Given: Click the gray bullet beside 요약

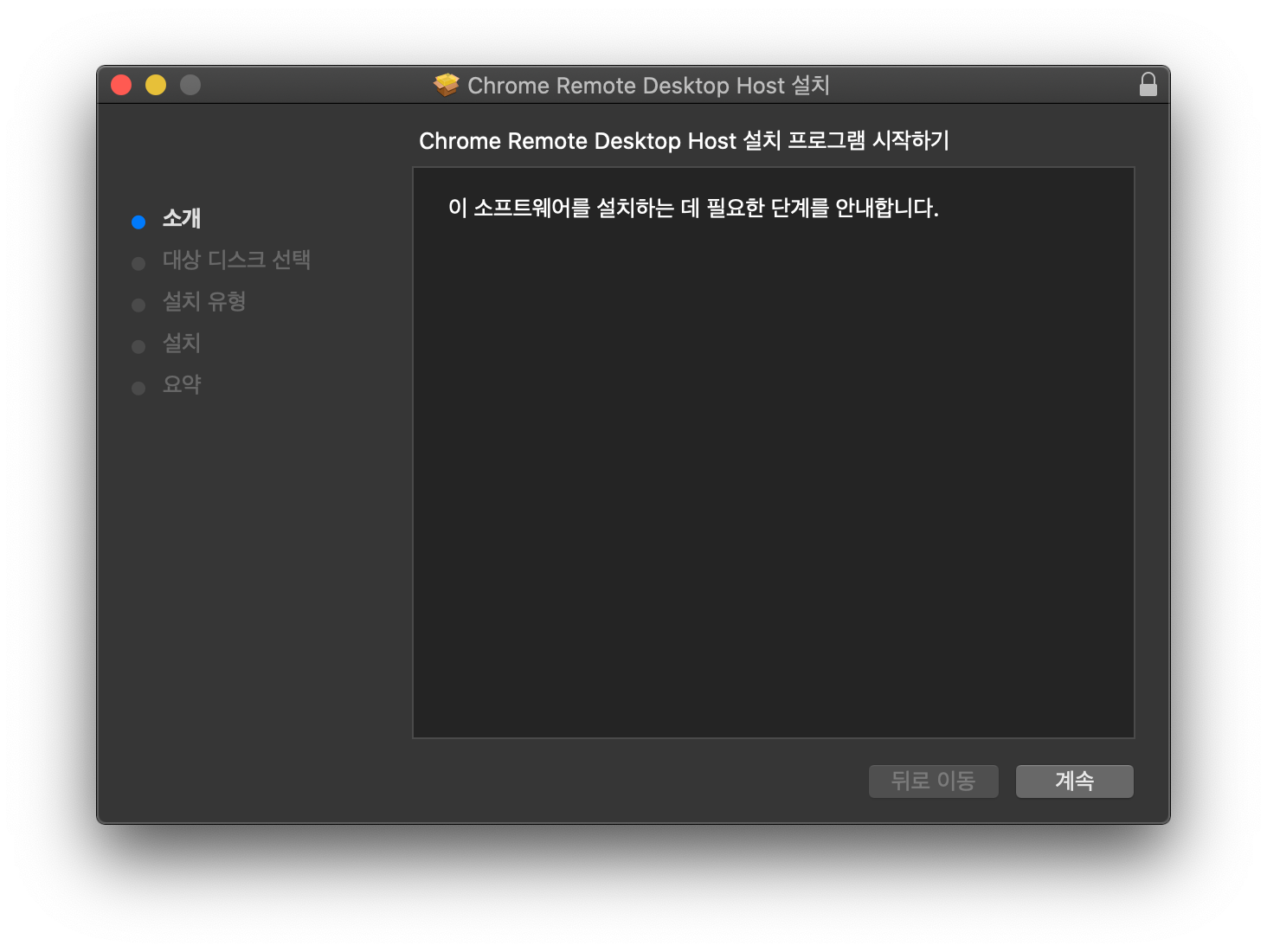Looking at the screenshot, I should click(138, 388).
